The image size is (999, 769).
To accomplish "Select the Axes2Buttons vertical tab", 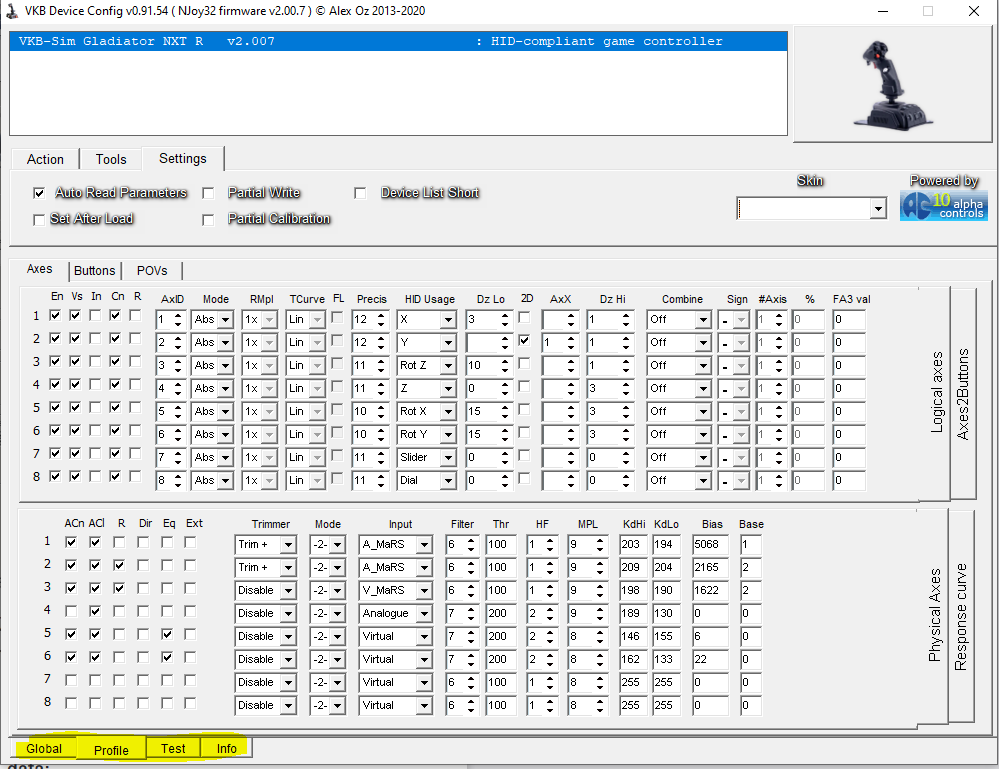I will (x=963, y=394).
